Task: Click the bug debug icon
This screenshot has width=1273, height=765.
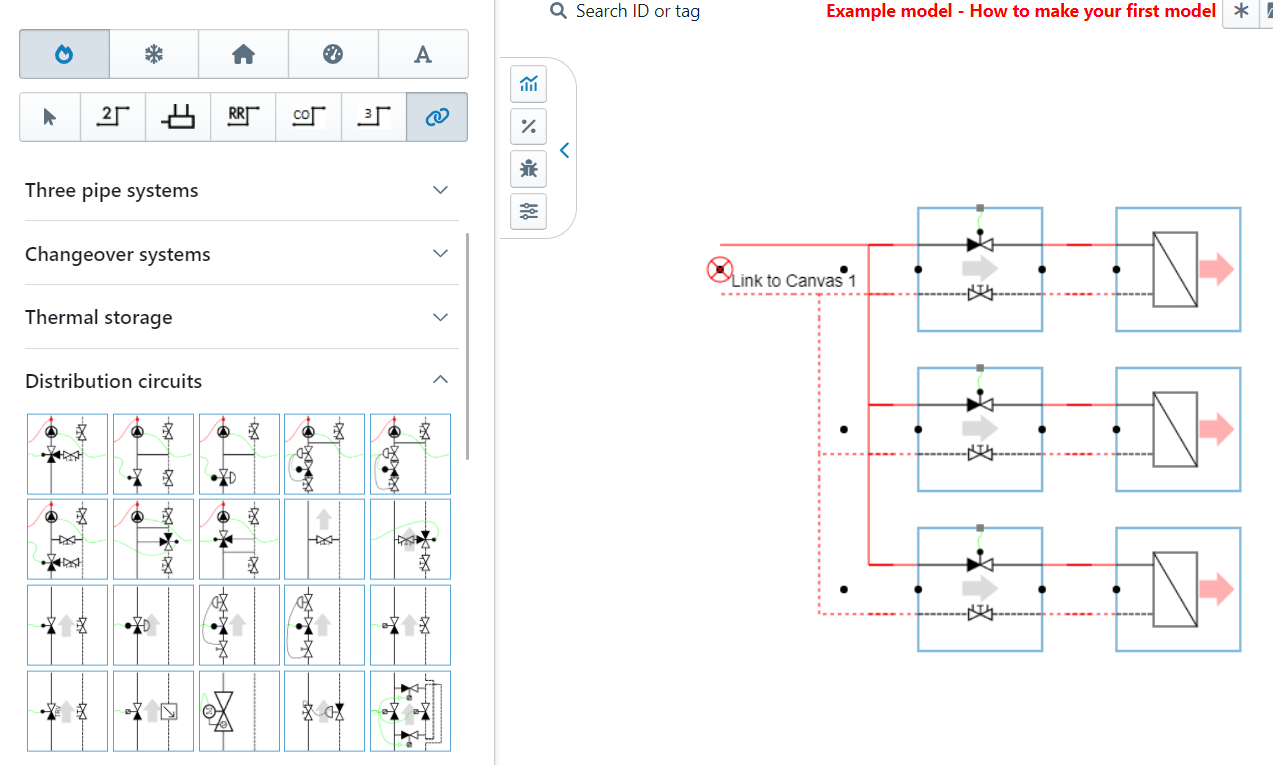Action: (529, 169)
